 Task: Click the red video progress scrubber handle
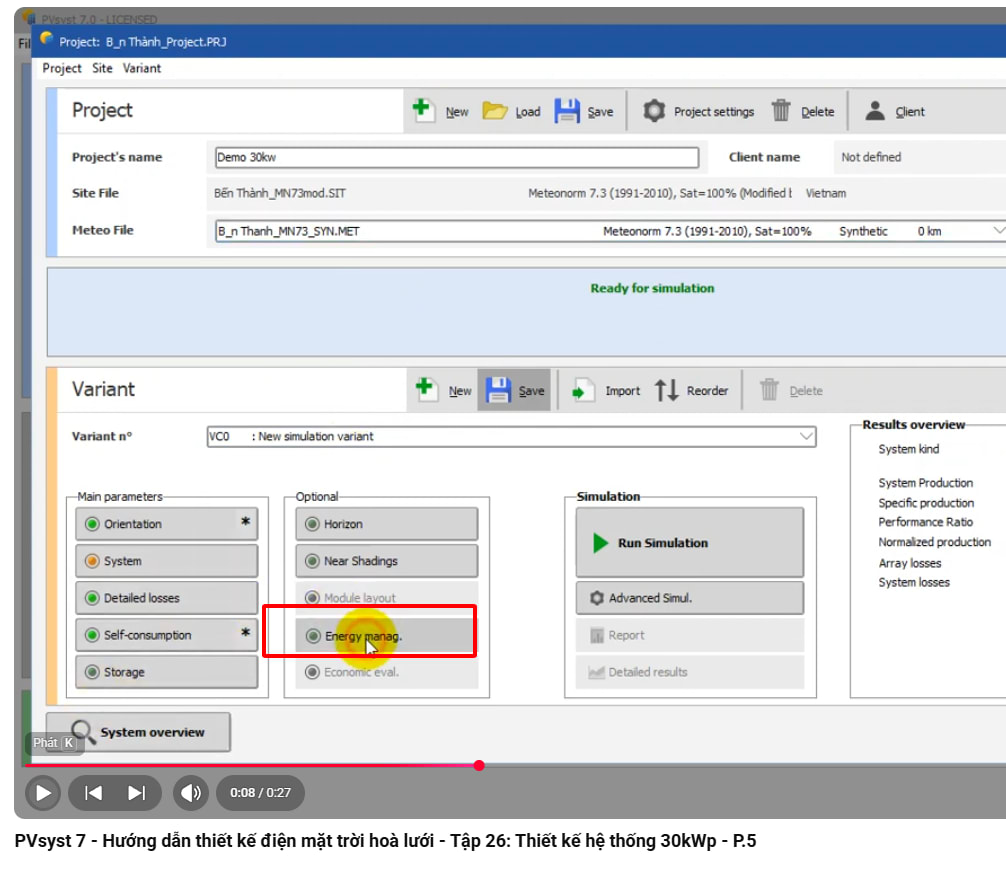click(x=479, y=766)
